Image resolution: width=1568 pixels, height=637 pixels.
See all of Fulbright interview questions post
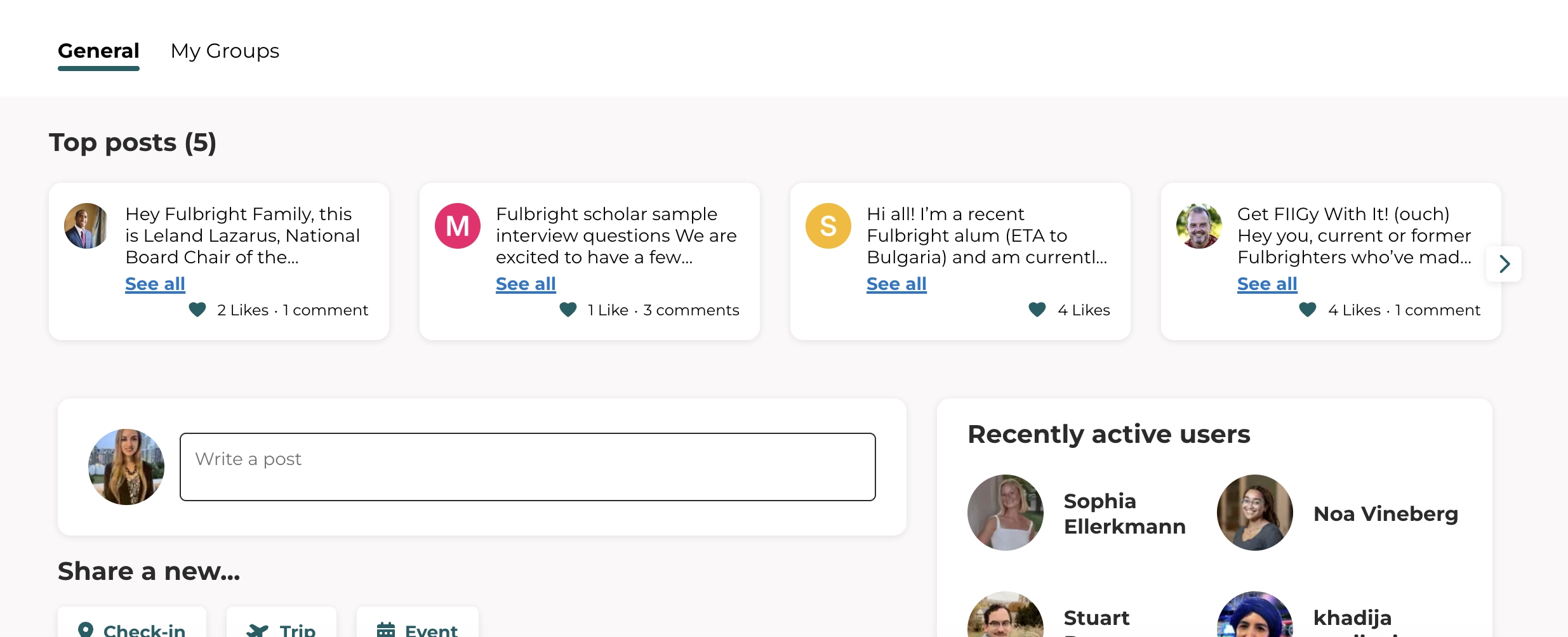526,284
